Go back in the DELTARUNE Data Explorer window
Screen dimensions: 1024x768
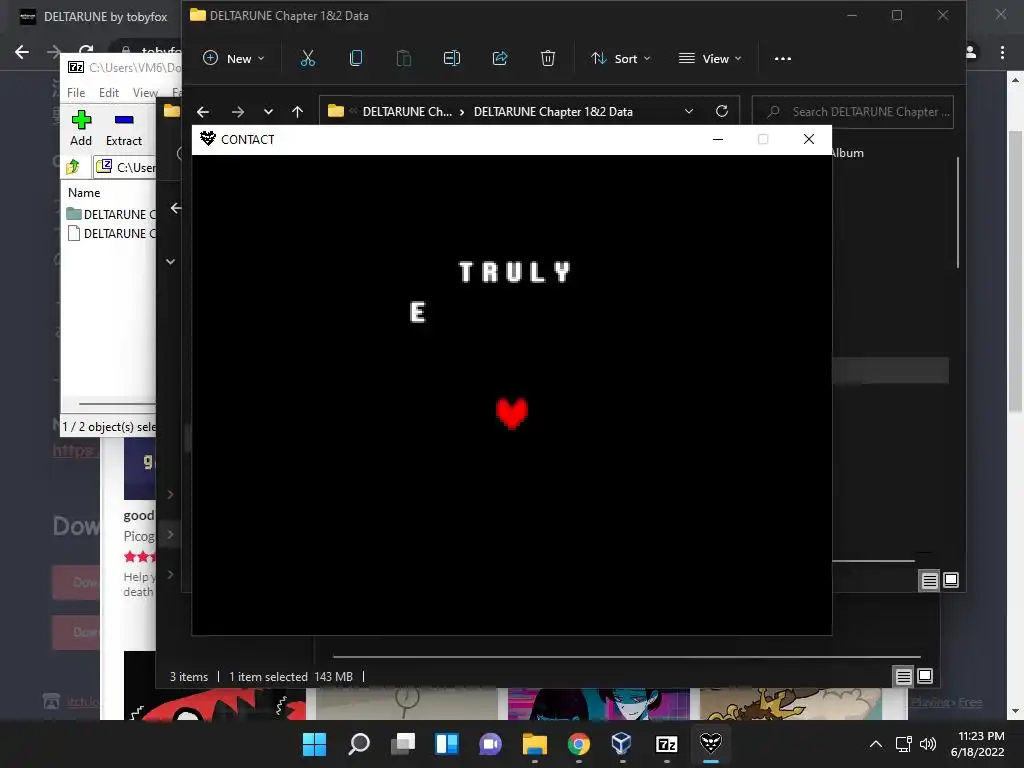click(203, 112)
